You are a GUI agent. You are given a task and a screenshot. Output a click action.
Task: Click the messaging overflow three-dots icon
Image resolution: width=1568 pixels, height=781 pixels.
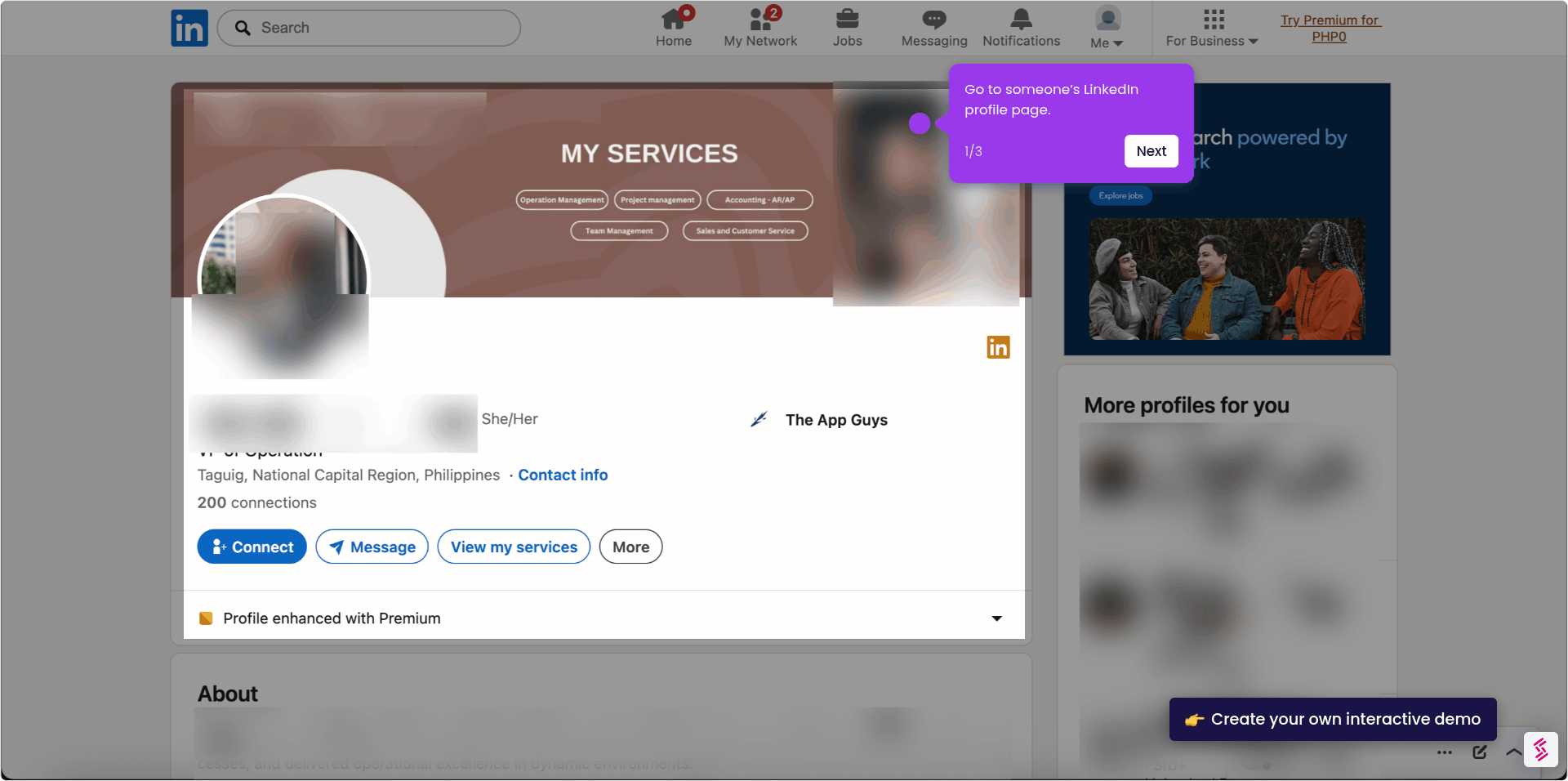[1445, 752]
